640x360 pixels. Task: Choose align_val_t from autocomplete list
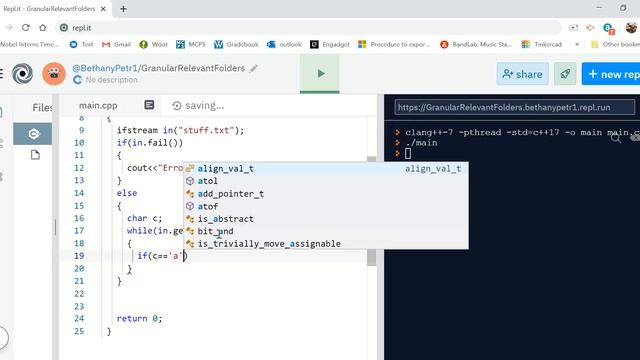point(326,169)
